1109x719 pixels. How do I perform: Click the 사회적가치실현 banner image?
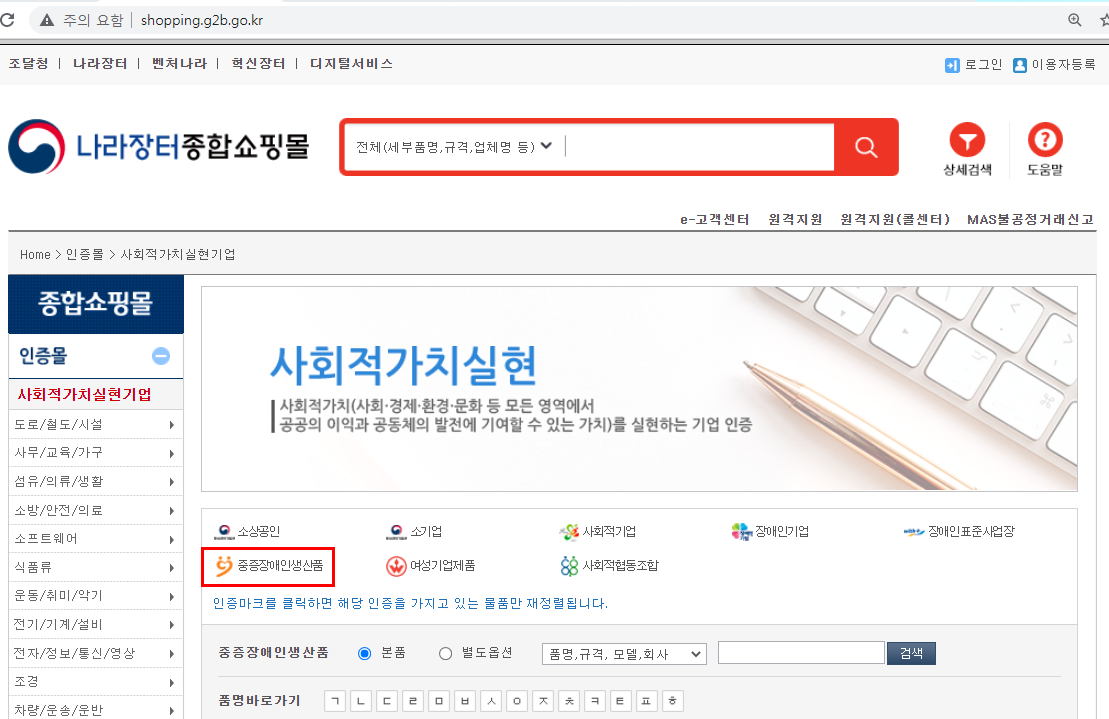(x=639, y=389)
